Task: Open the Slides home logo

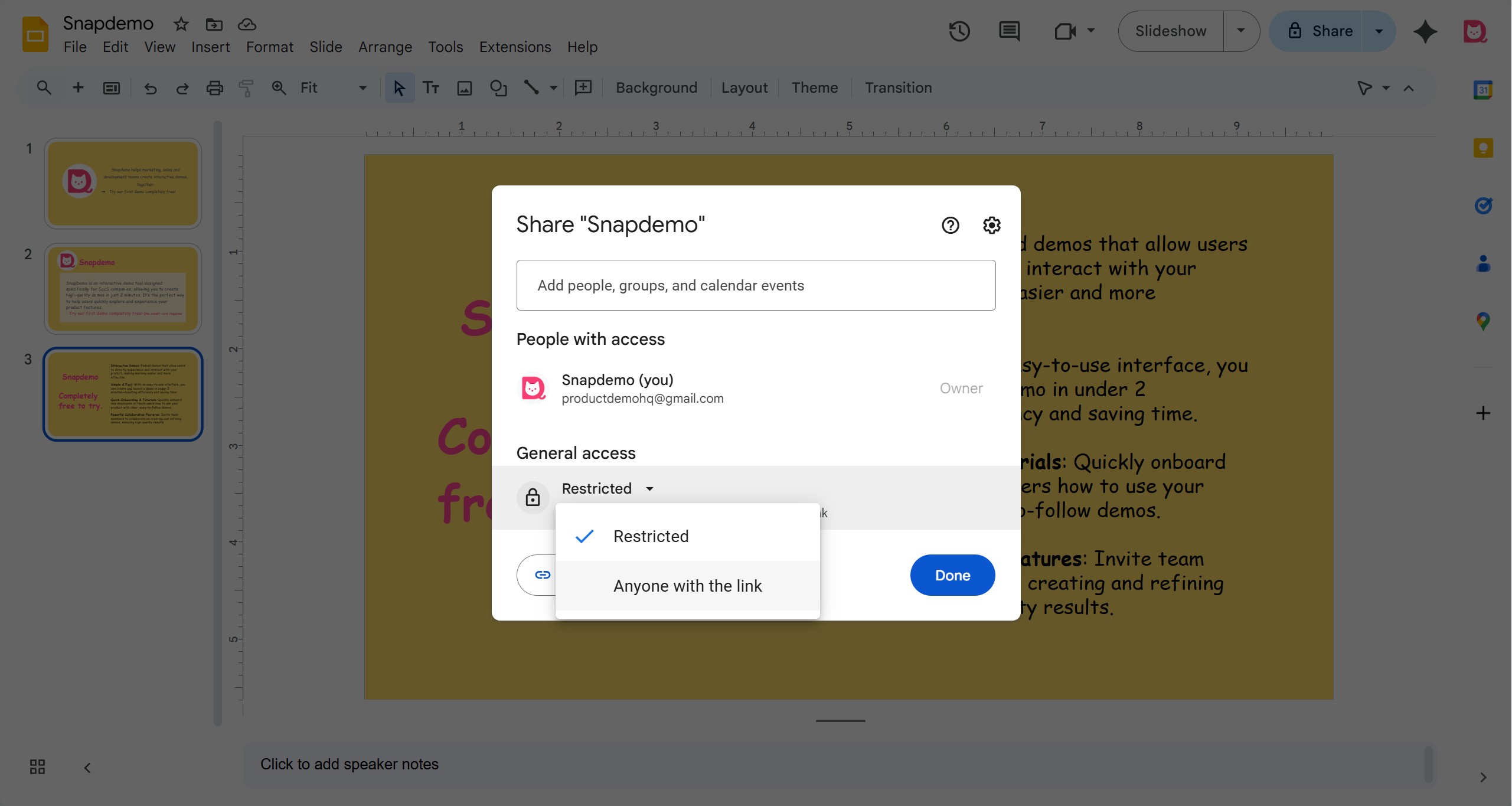Action: click(35, 34)
